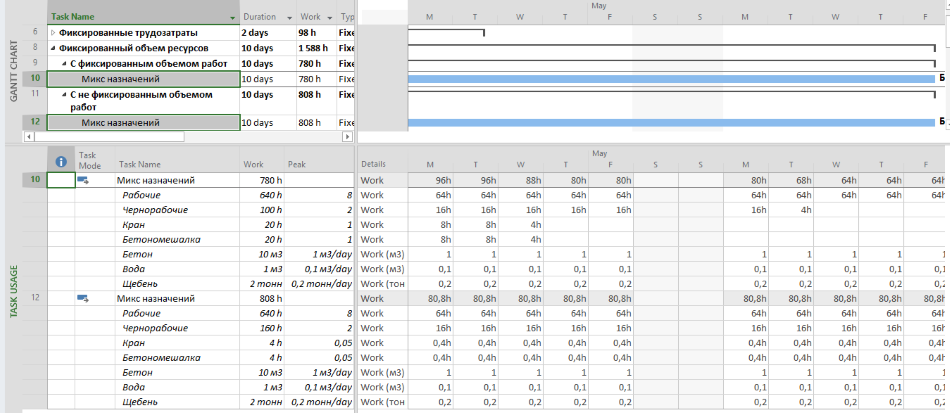Click the Task Mode column header
950x413 pixels.
point(95,160)
